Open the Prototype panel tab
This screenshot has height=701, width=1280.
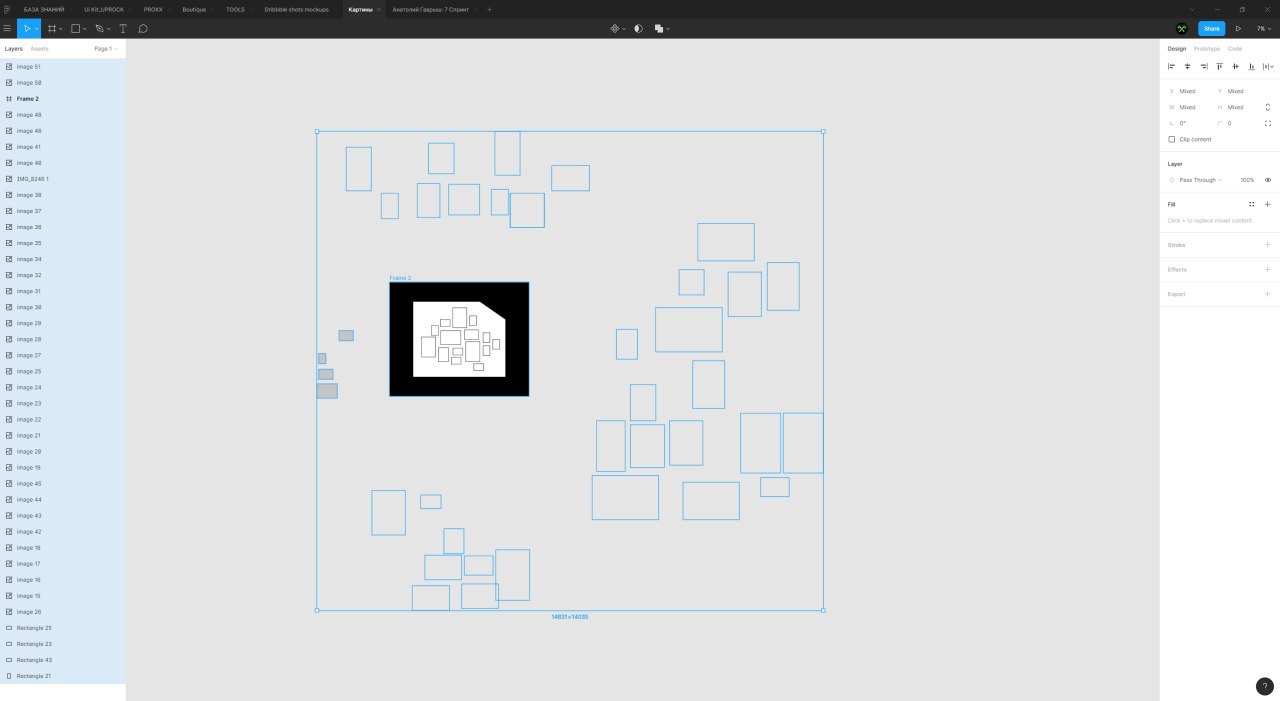coord(1207,48)
